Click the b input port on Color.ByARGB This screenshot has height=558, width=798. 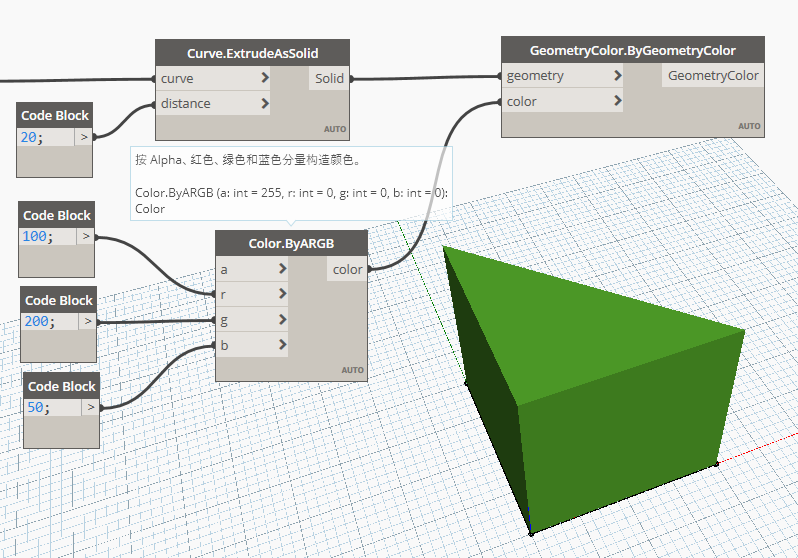[252, 345]
